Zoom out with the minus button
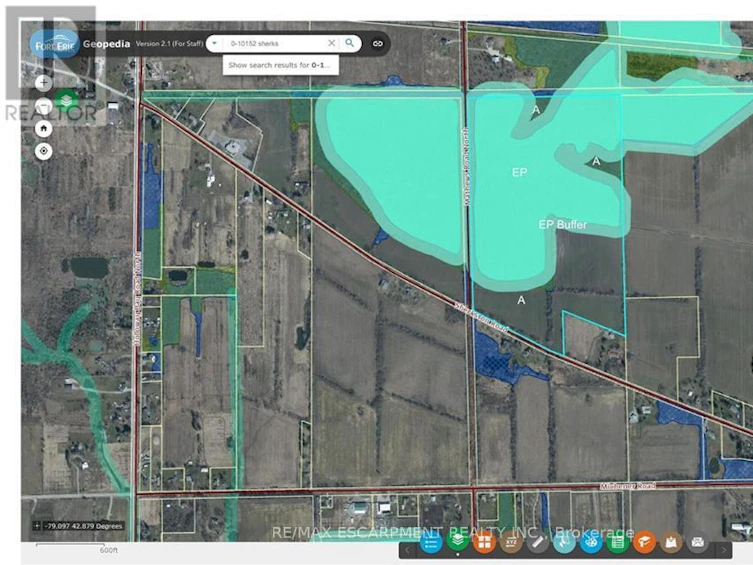This screenshot has height=565, width=753. click(43, 106)
